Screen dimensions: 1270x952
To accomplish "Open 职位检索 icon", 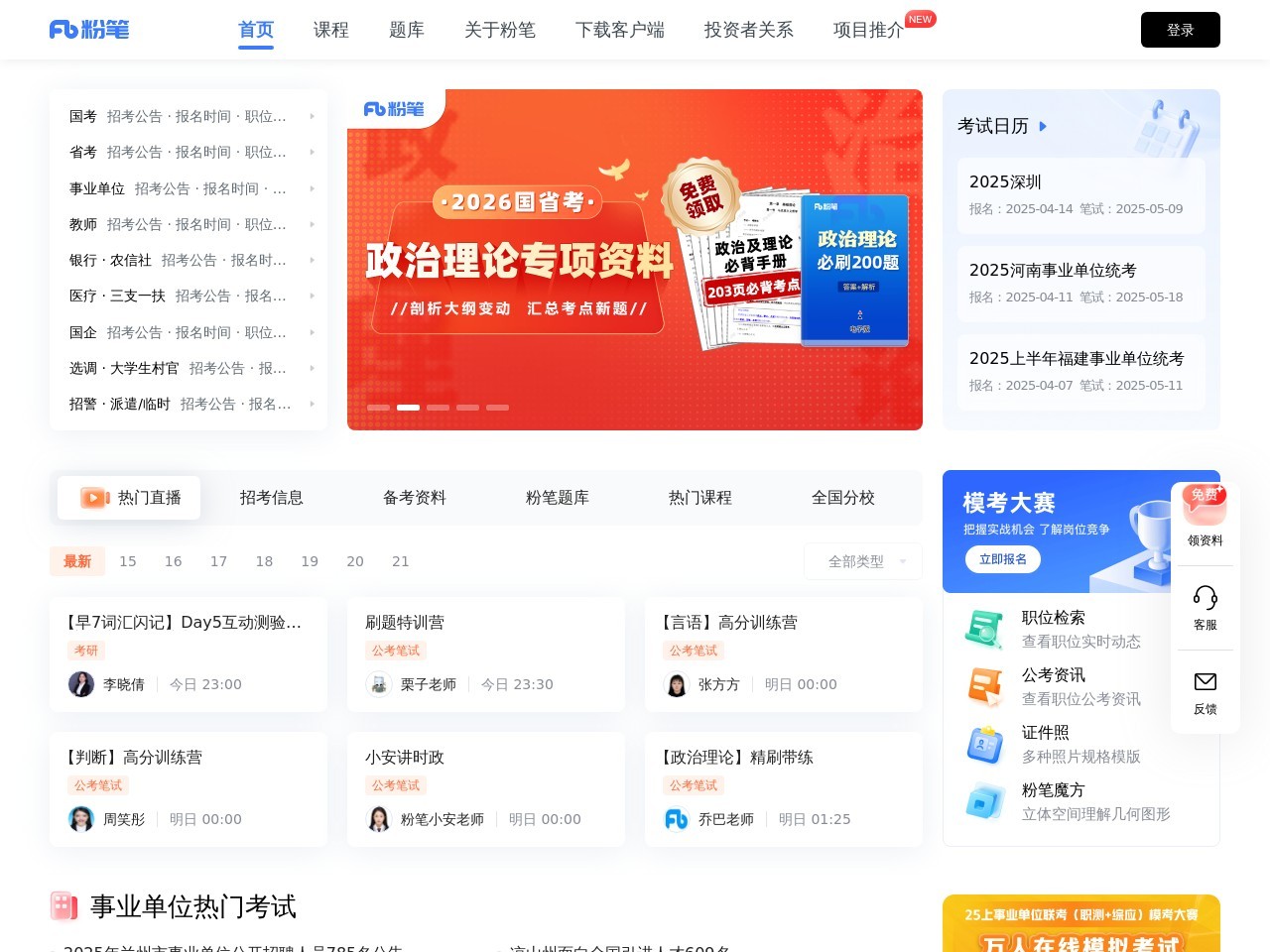I will click(985, 629).
